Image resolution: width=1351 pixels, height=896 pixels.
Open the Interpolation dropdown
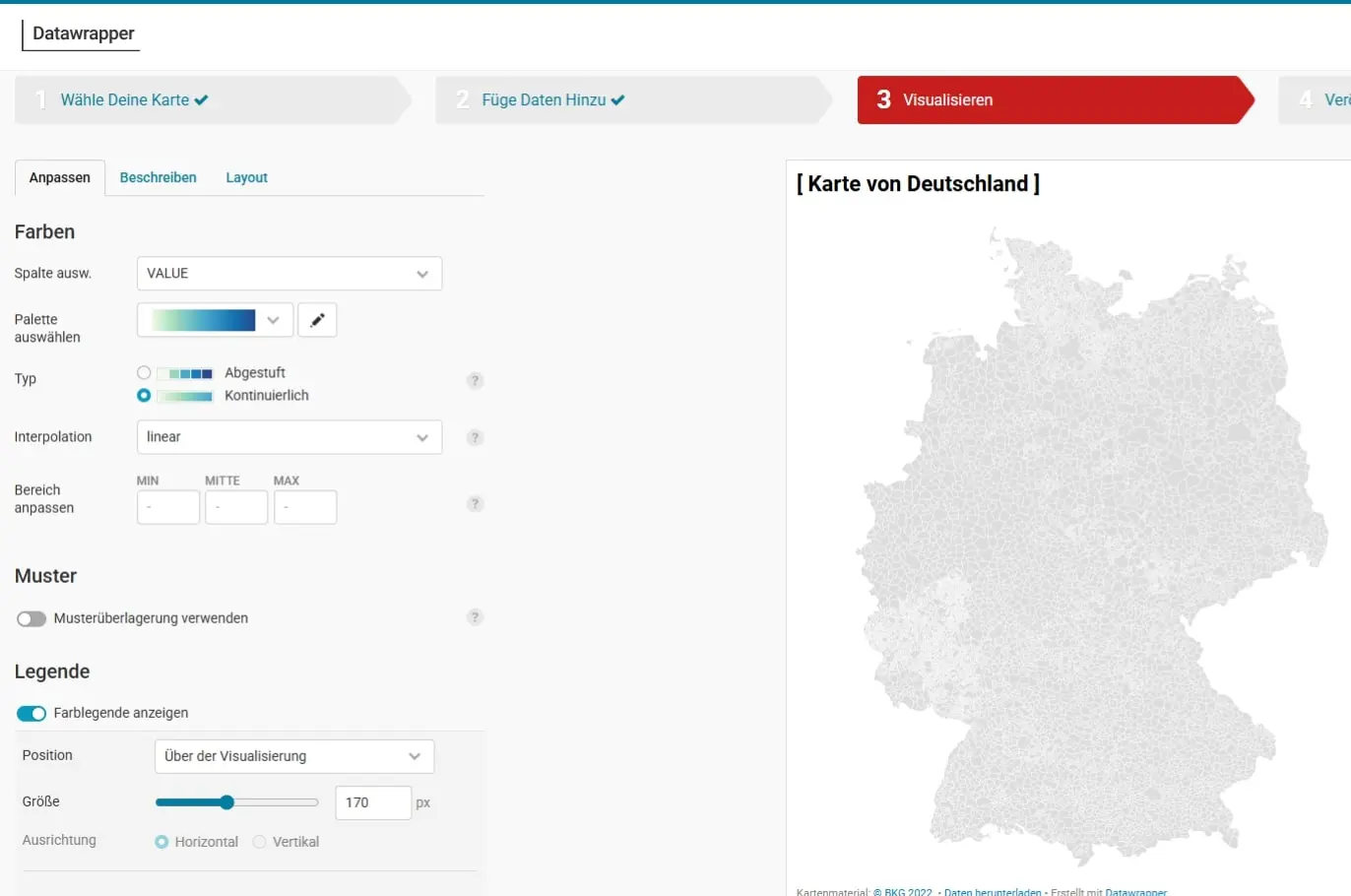coord(289,437)
